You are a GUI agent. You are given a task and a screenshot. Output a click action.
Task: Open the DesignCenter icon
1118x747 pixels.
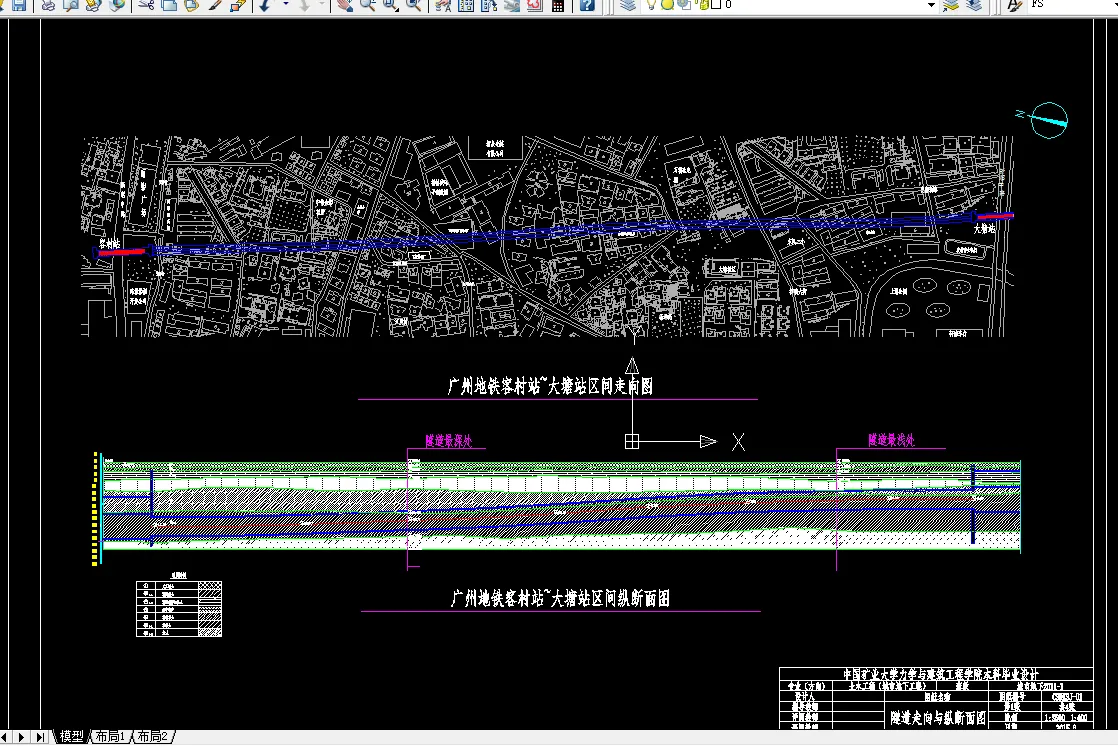(x=466, y=5)
